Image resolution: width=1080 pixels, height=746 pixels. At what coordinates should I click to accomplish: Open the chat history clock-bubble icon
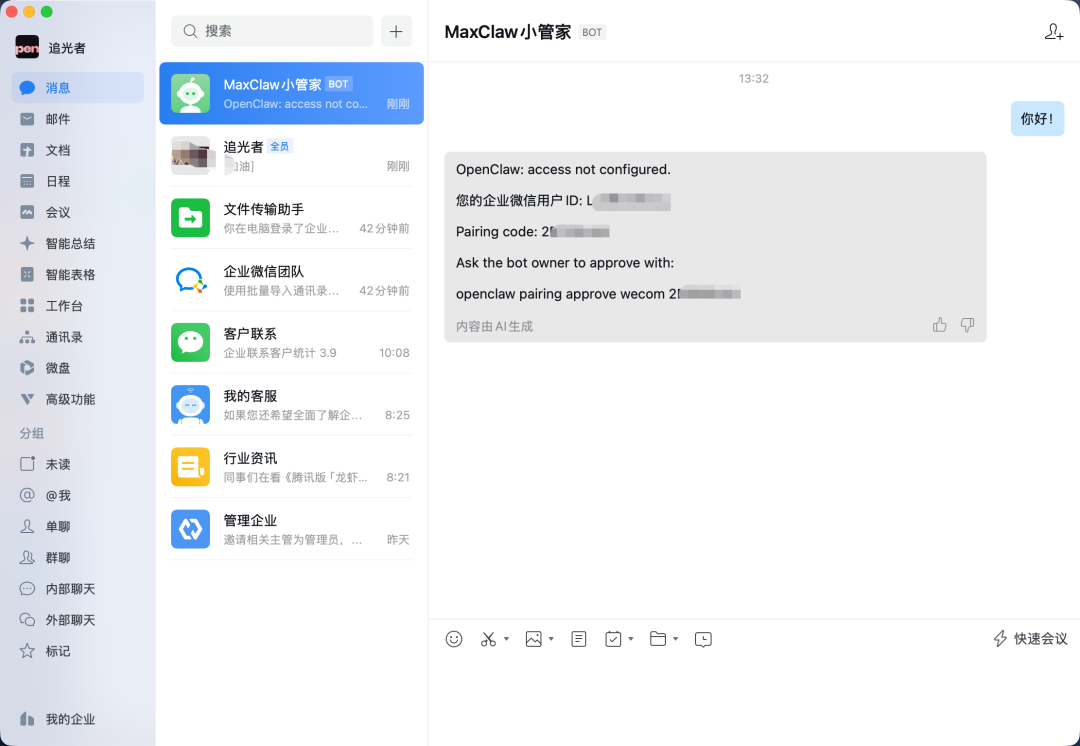pos(703,639)
